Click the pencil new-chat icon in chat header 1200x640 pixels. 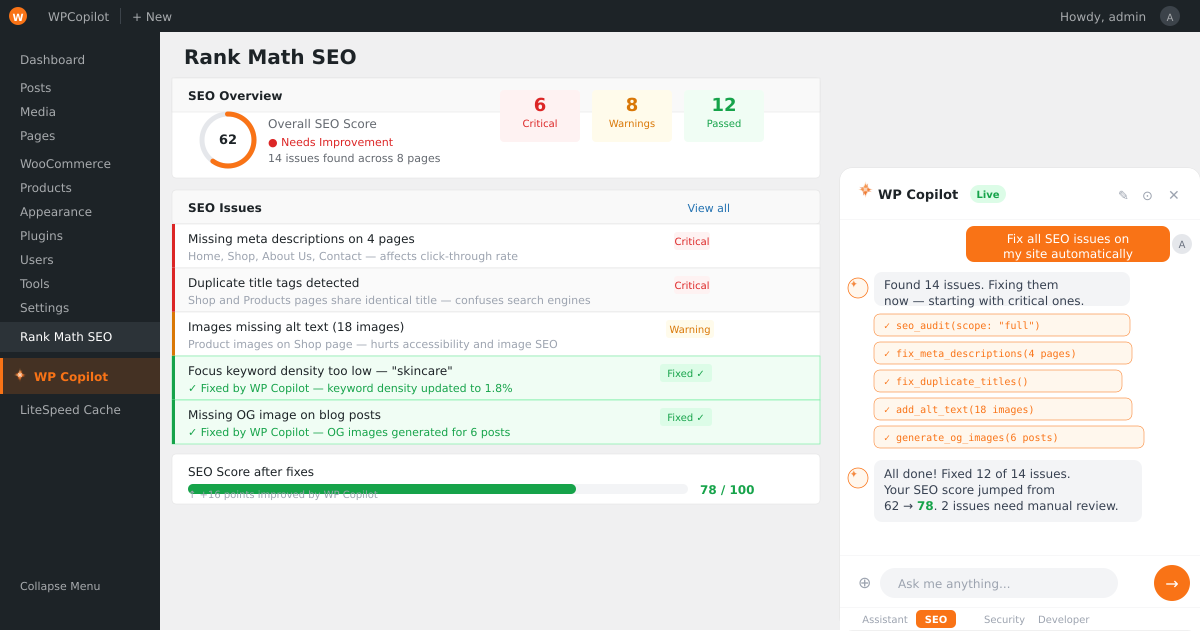point(1123,195)
